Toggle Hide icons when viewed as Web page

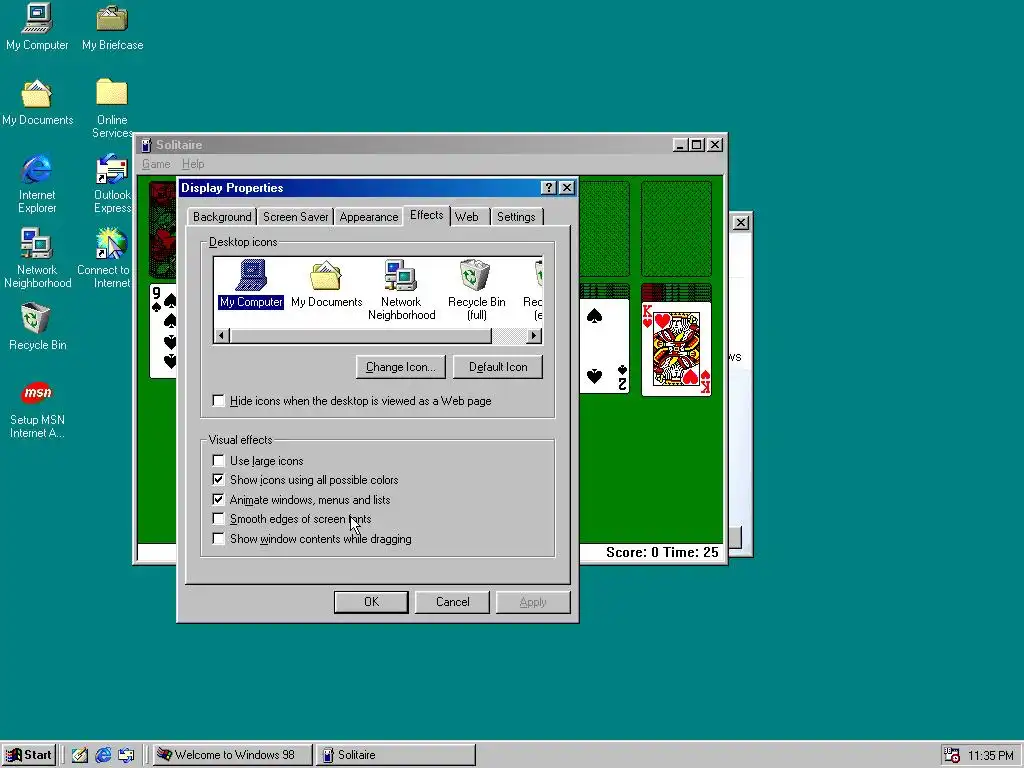pos(218,401)
